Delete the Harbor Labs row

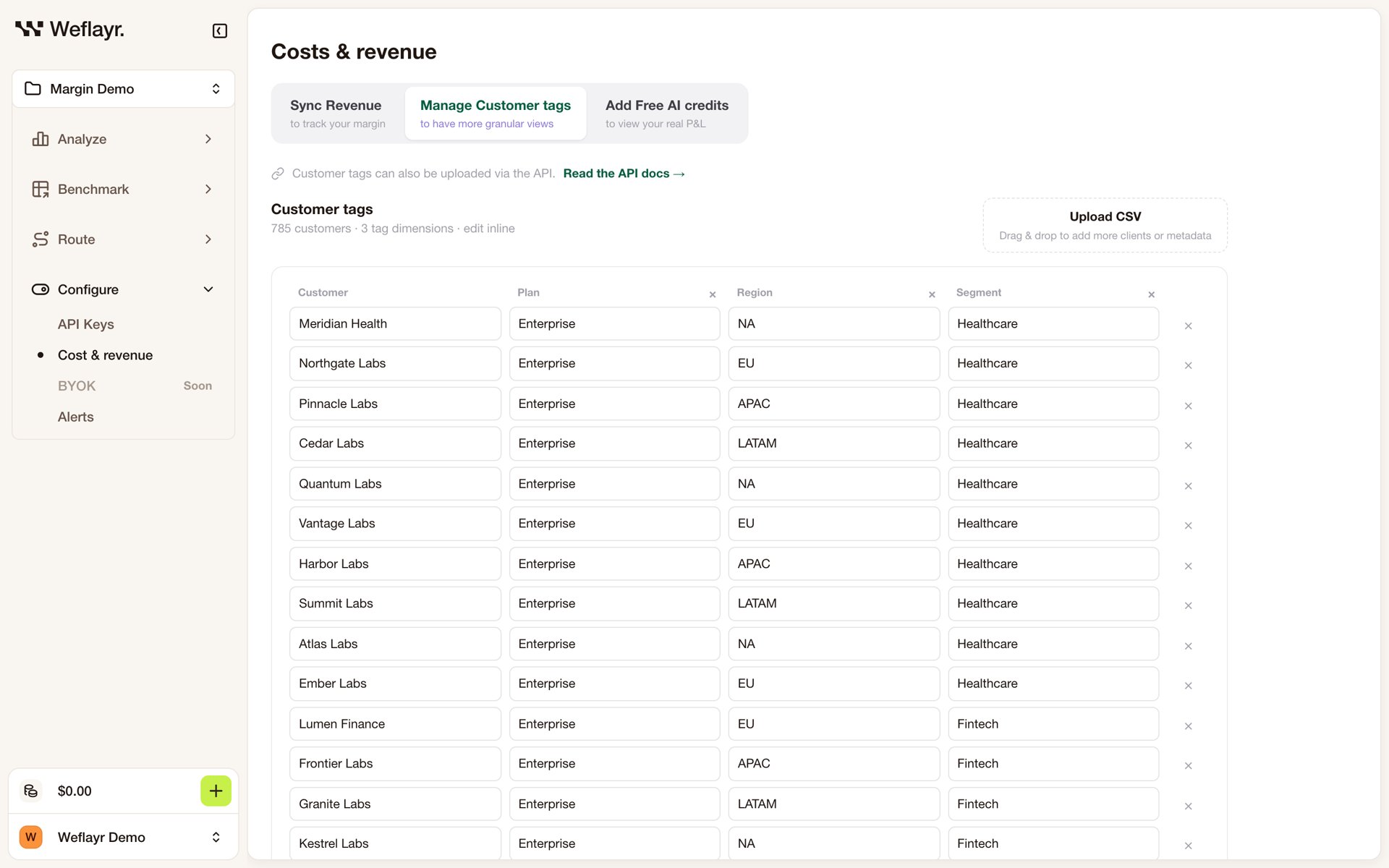coord(1188,566)
